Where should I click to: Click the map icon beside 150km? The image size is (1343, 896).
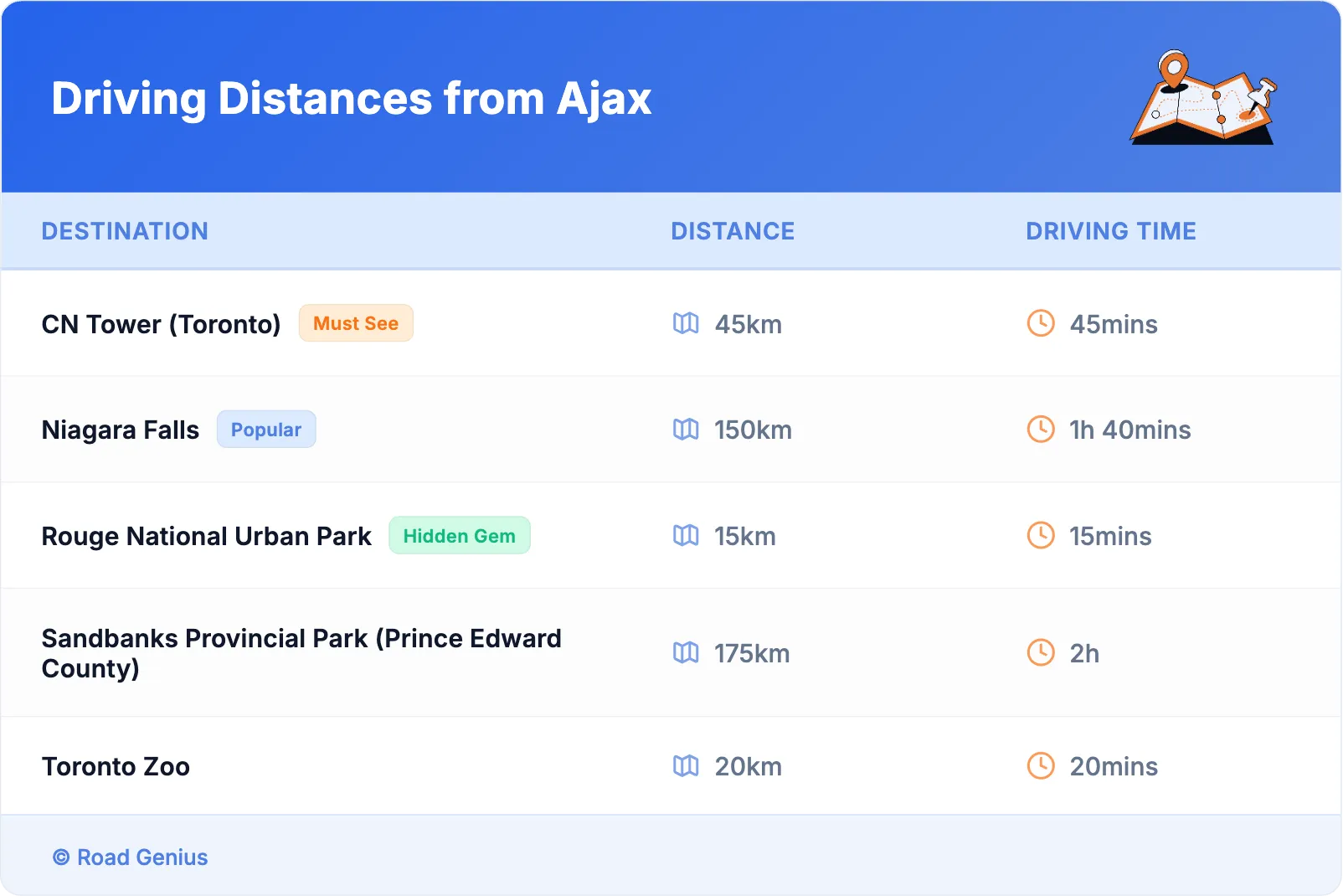686,430
